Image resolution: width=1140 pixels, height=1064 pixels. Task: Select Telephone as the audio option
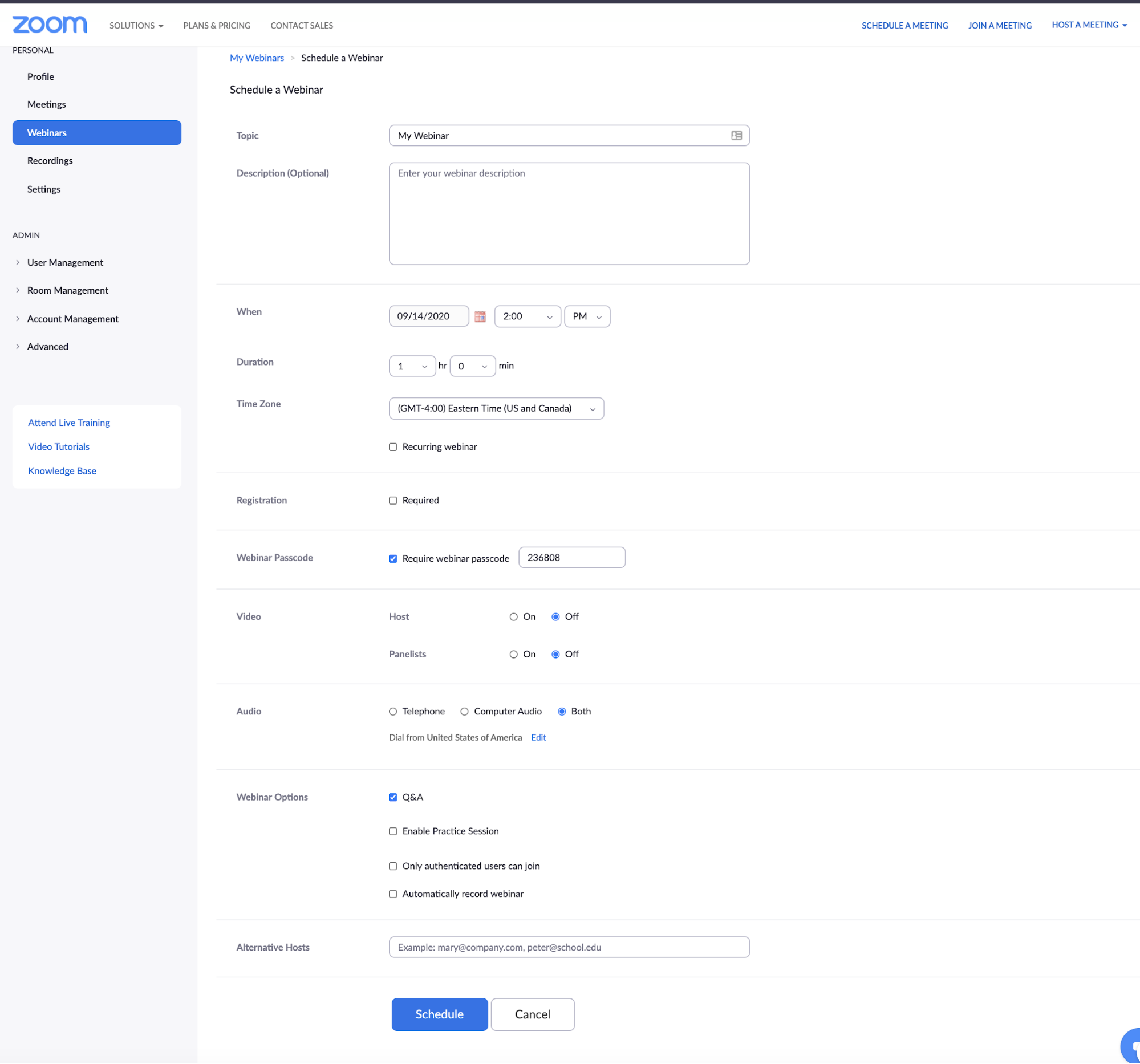click(x=393, y=711)
